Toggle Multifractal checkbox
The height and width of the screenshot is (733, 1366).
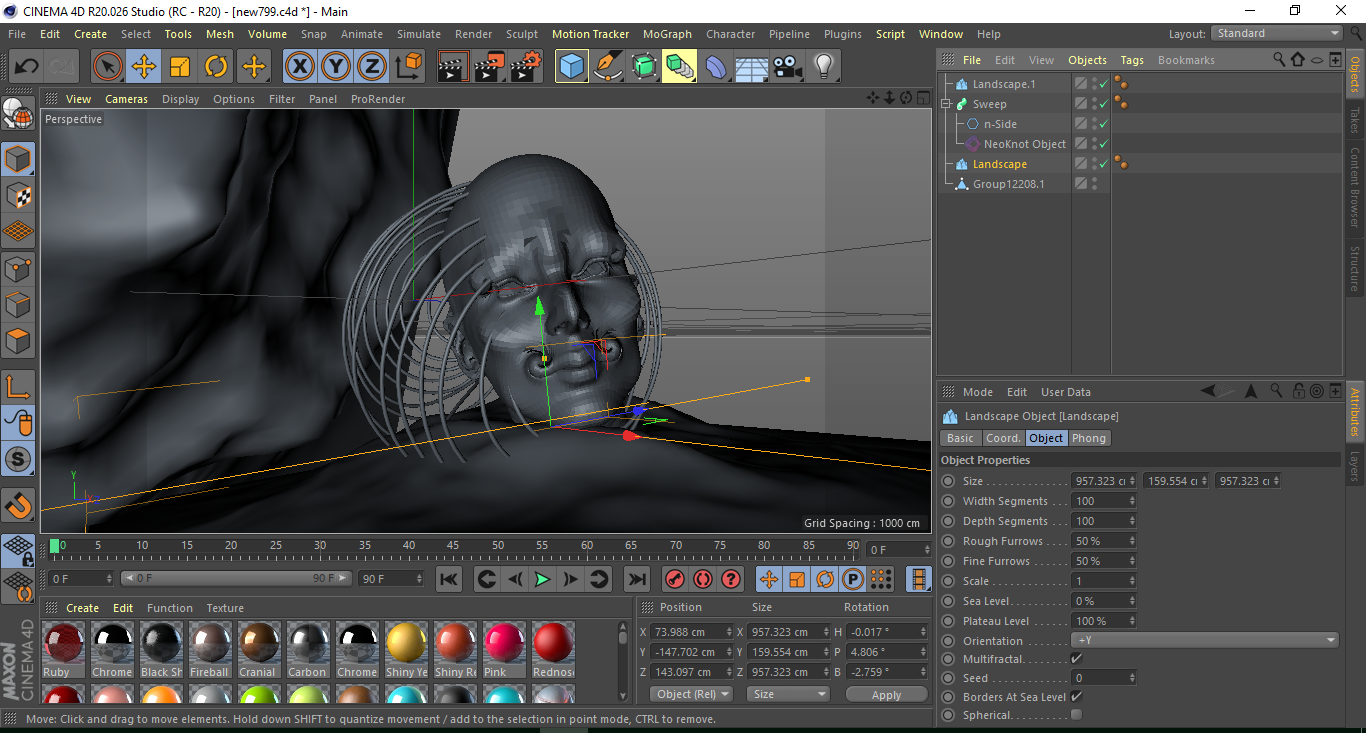1076,659
